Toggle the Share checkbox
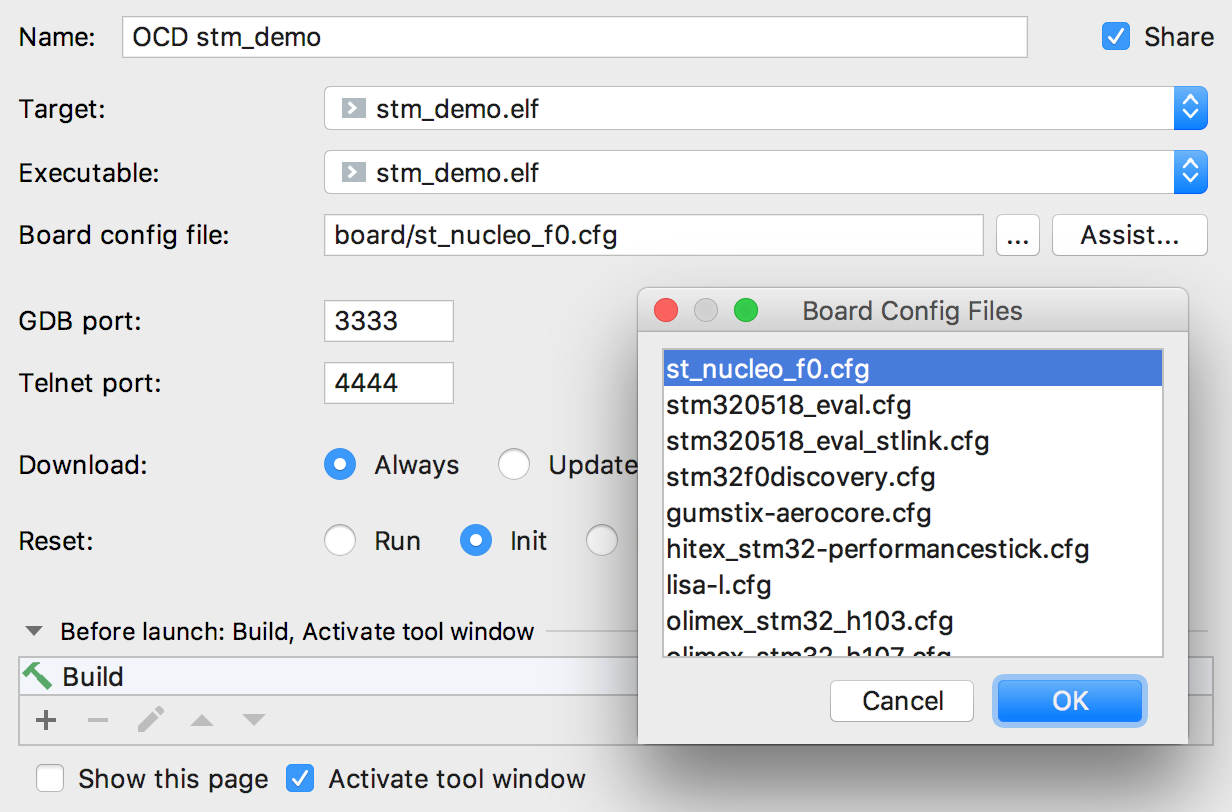The image size is (1232, 812). click(x=1115, y=37)
